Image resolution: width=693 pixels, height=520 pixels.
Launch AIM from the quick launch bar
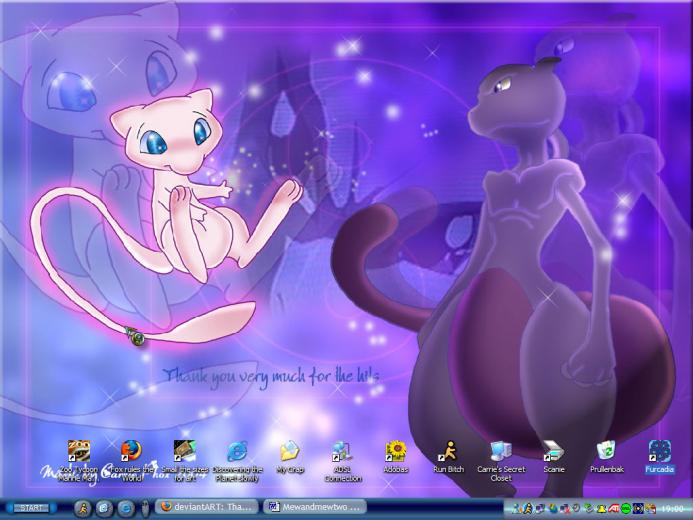pyautogui.click(x=82, y=509)
